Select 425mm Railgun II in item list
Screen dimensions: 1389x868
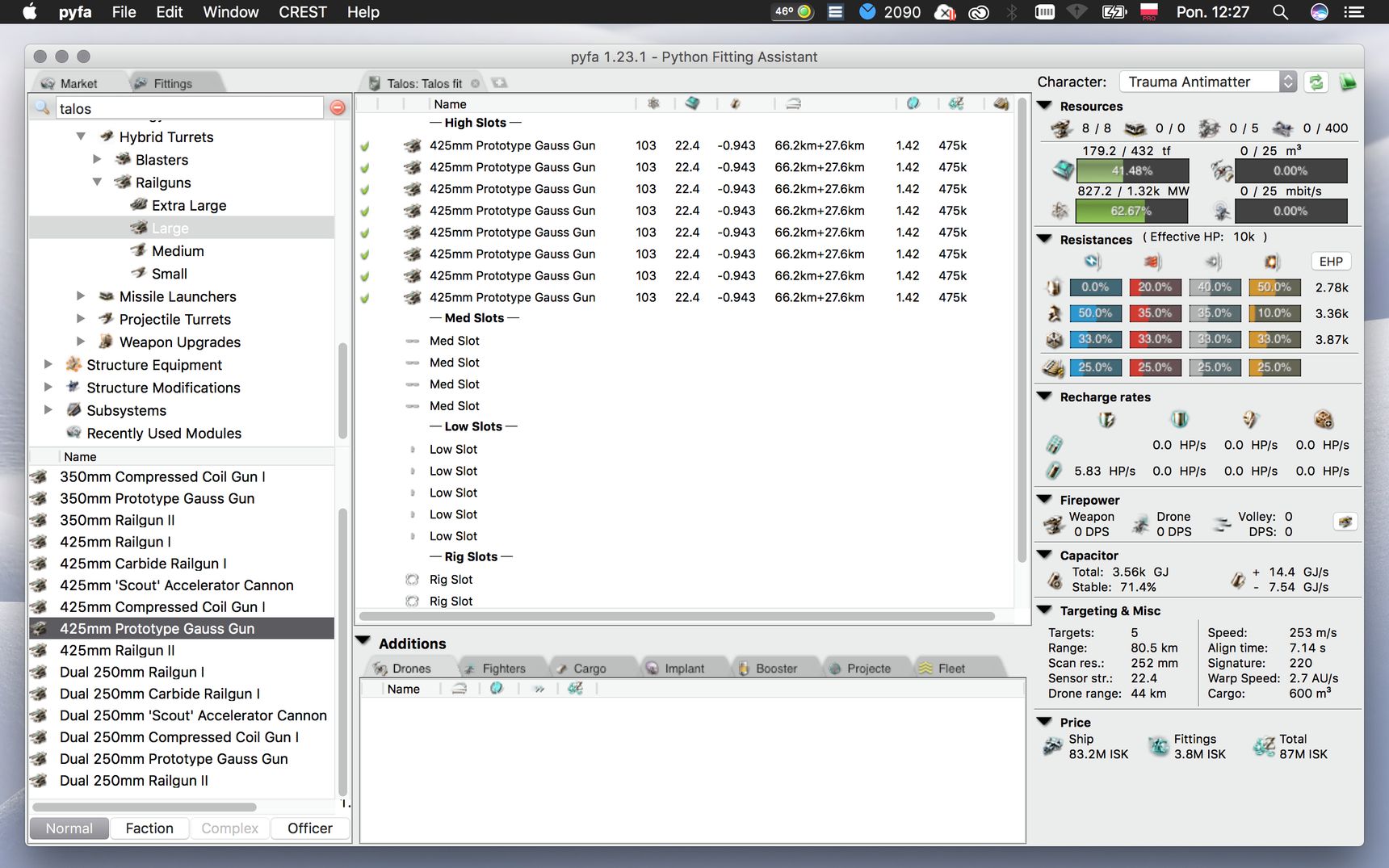(x=182, y=650)
